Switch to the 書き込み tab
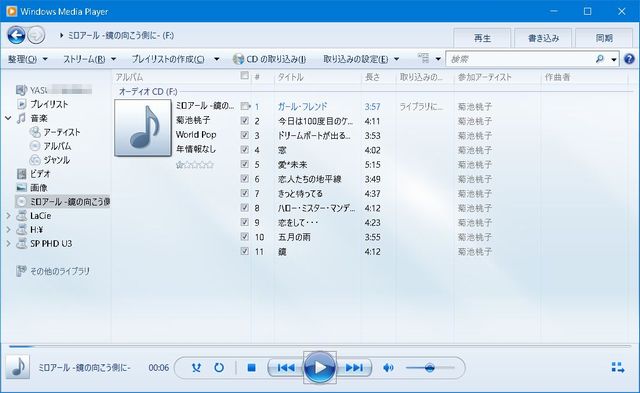The width and height of the screenshot is (640, 393). 543,38
